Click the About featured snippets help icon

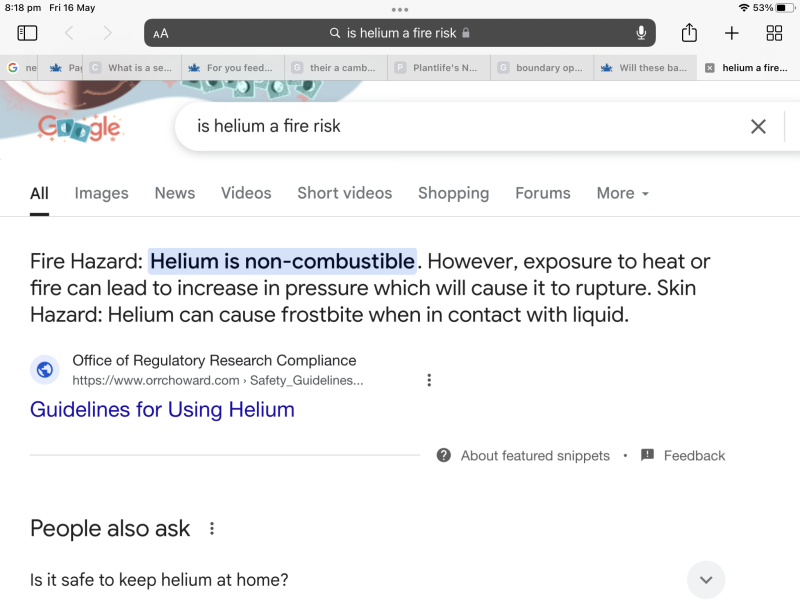(444, 455)
